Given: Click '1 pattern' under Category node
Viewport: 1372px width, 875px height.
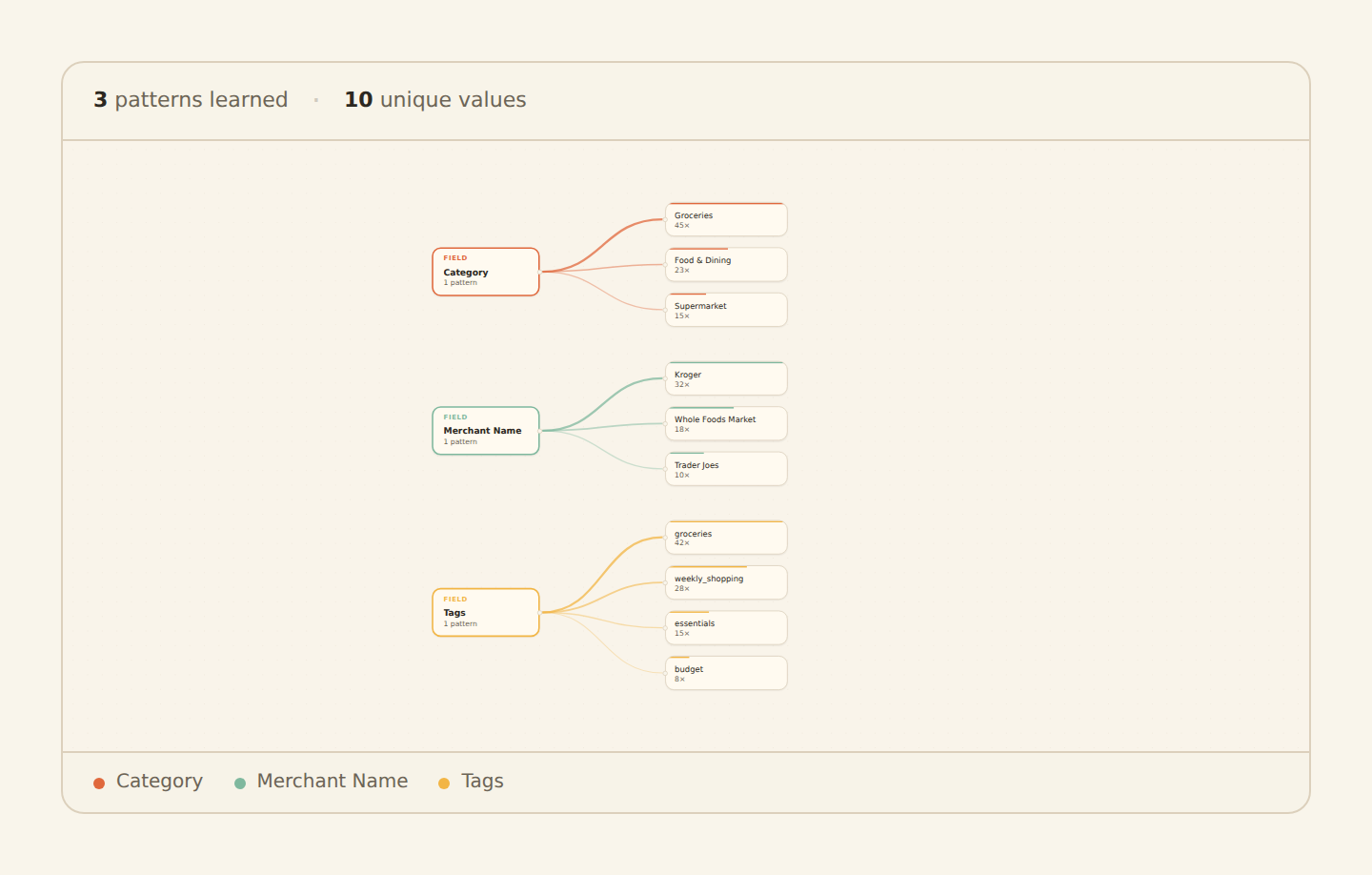Looking at the screenshot, I should click(460, 283).
